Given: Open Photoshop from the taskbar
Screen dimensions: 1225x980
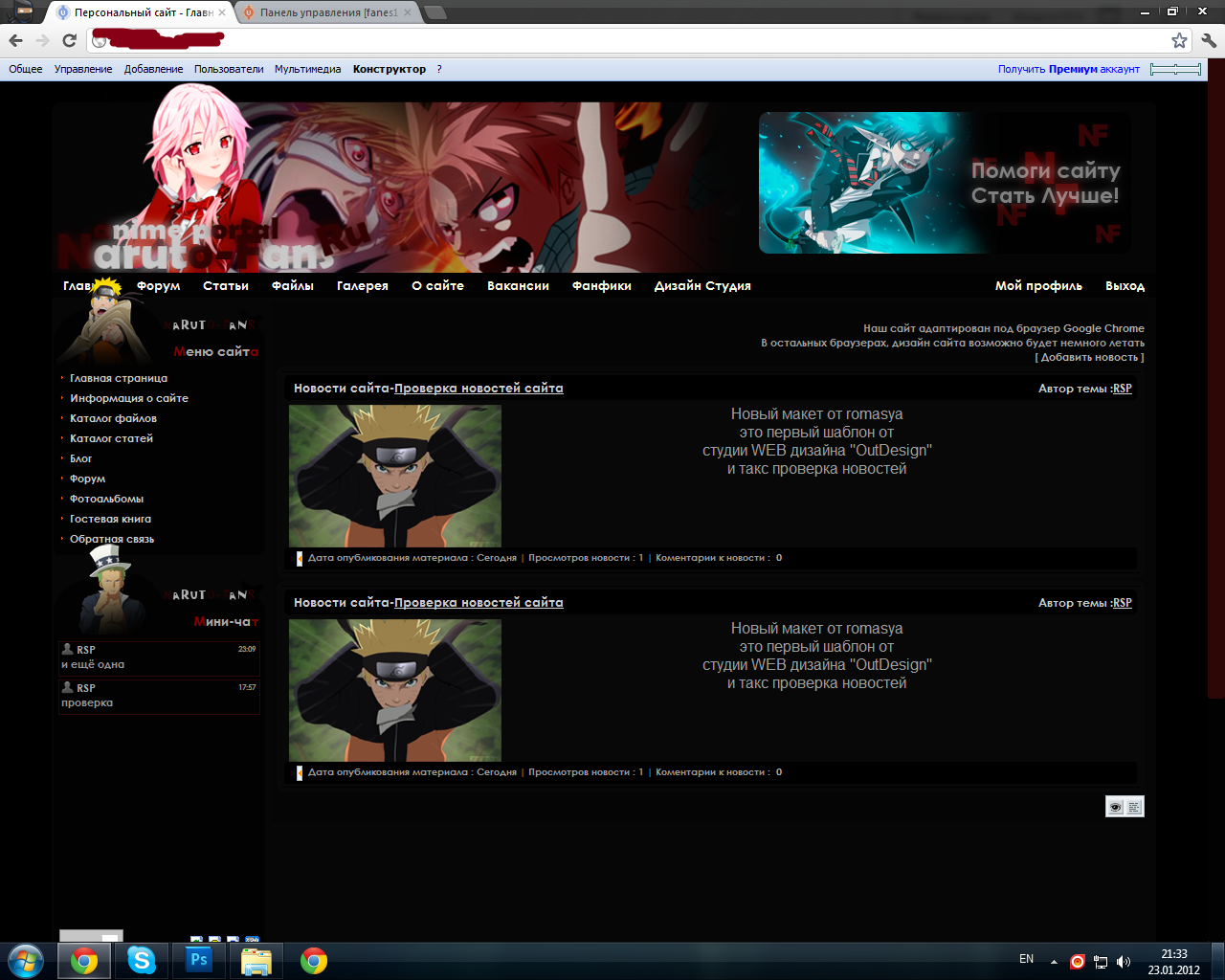Looking at the screenshot, I should pyautogui.click(x=199, y=960).
